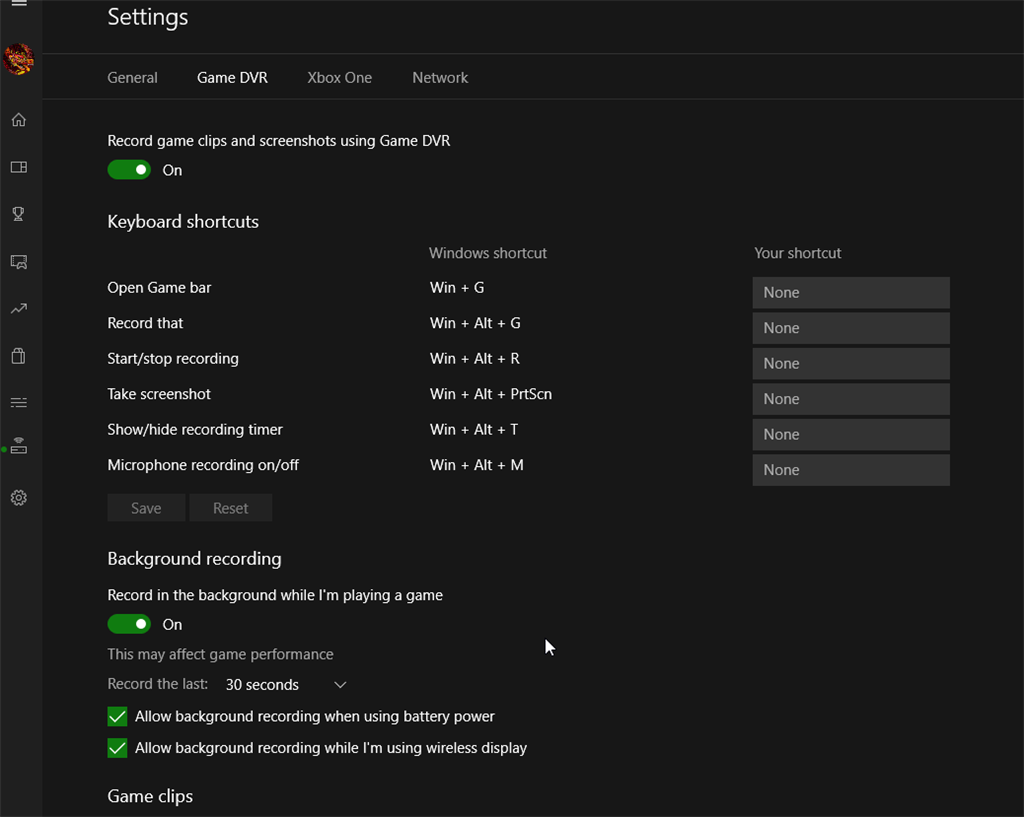The image size is (1024, 817).
Task: Open Achievements trophy icon
Action: [19, 214]
